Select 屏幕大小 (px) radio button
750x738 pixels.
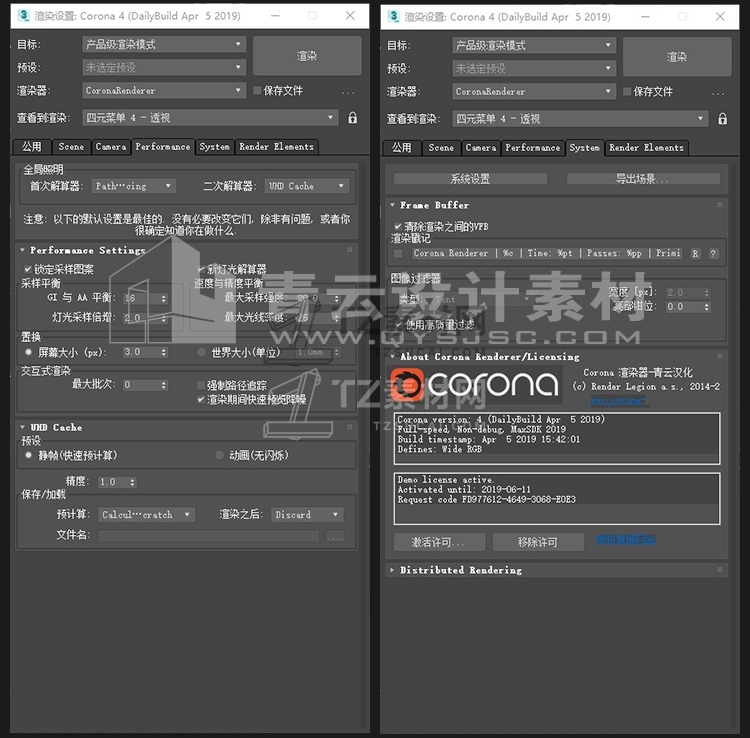coord(29,352)
